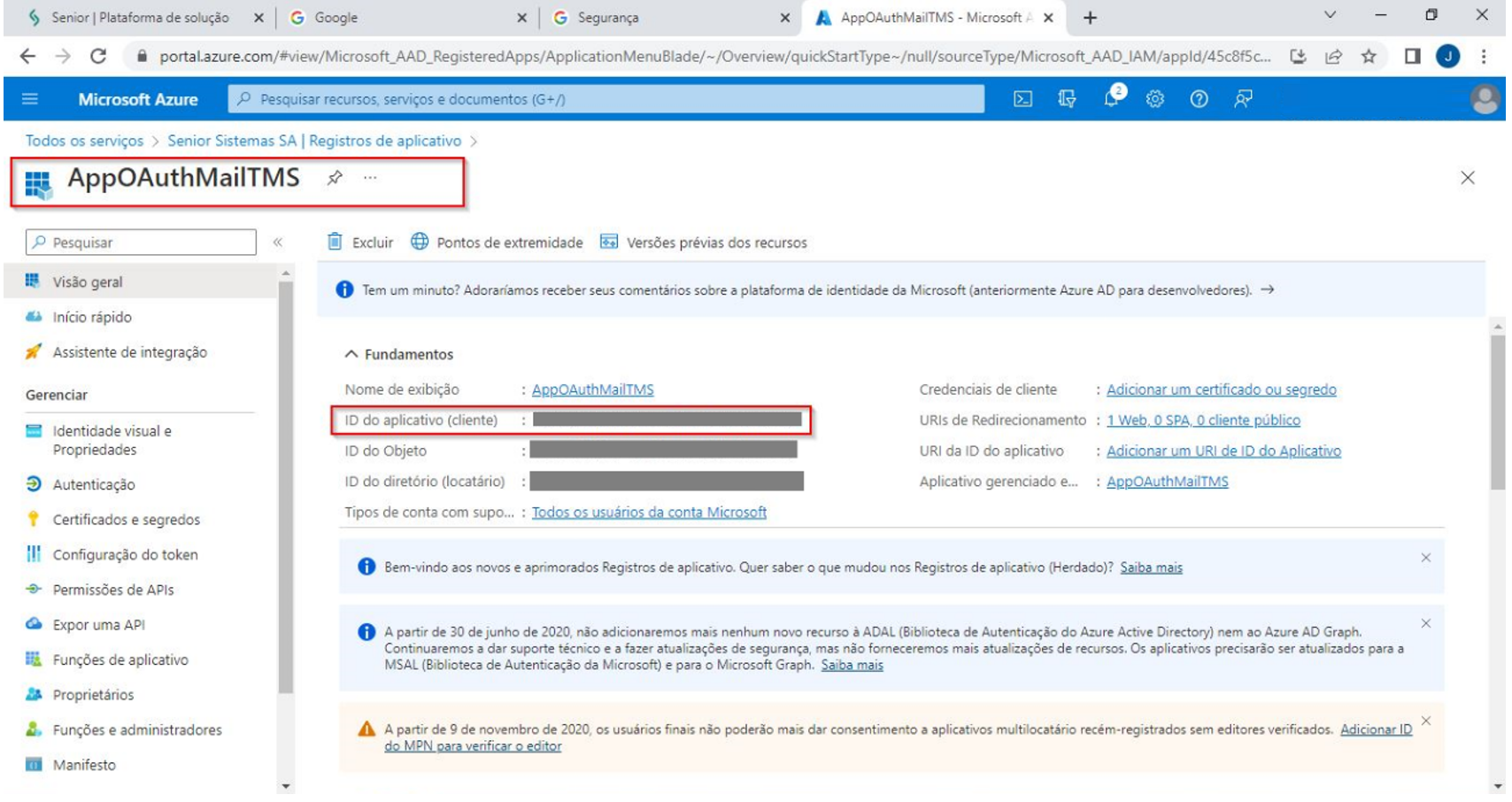Click Todos os usuários da conta Microsoft link
Viewport: 1512px width, 802px height.
[x=649, y=513]
